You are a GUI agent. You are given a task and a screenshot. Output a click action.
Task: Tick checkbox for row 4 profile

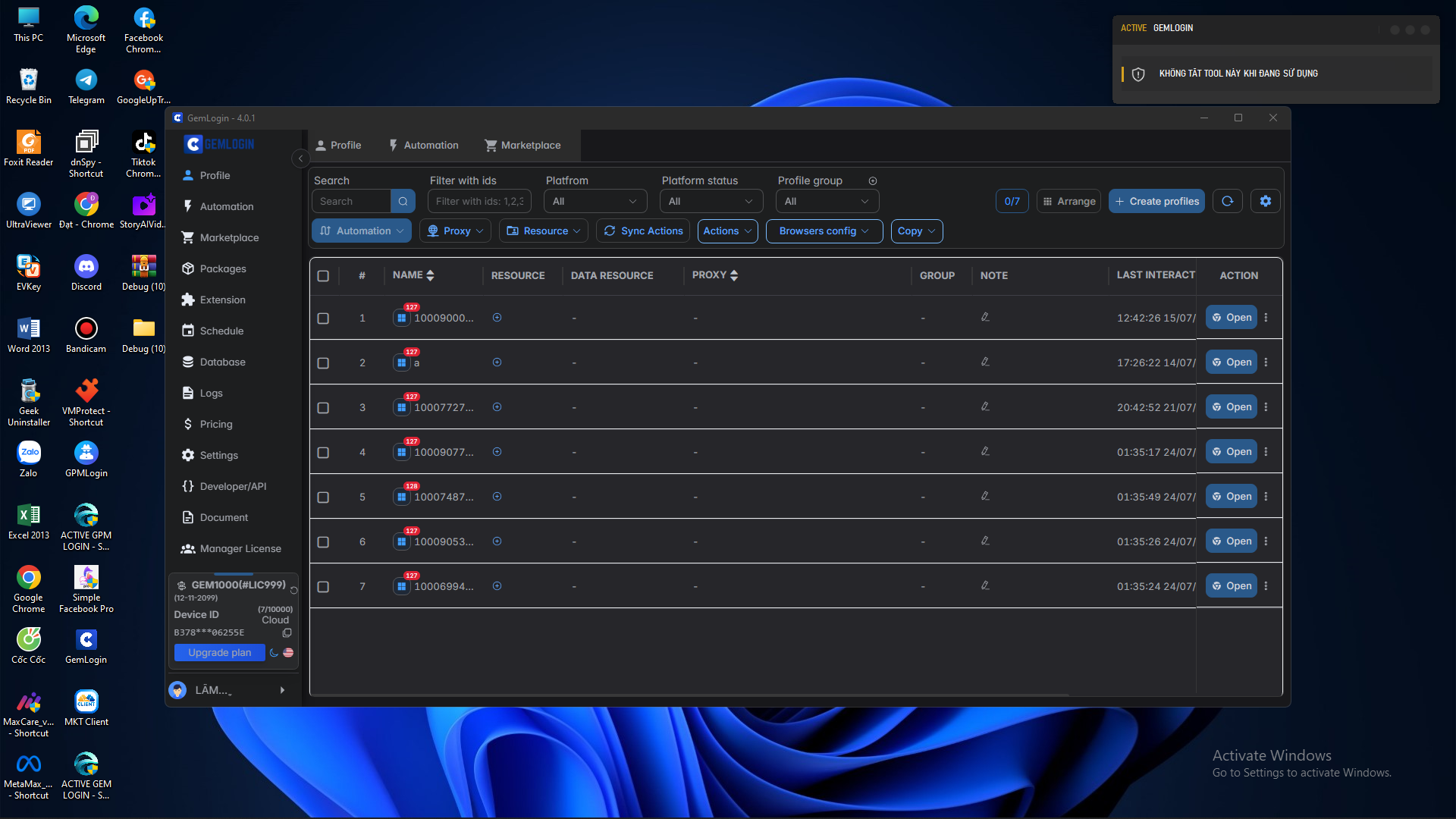[x=323, y=453]
